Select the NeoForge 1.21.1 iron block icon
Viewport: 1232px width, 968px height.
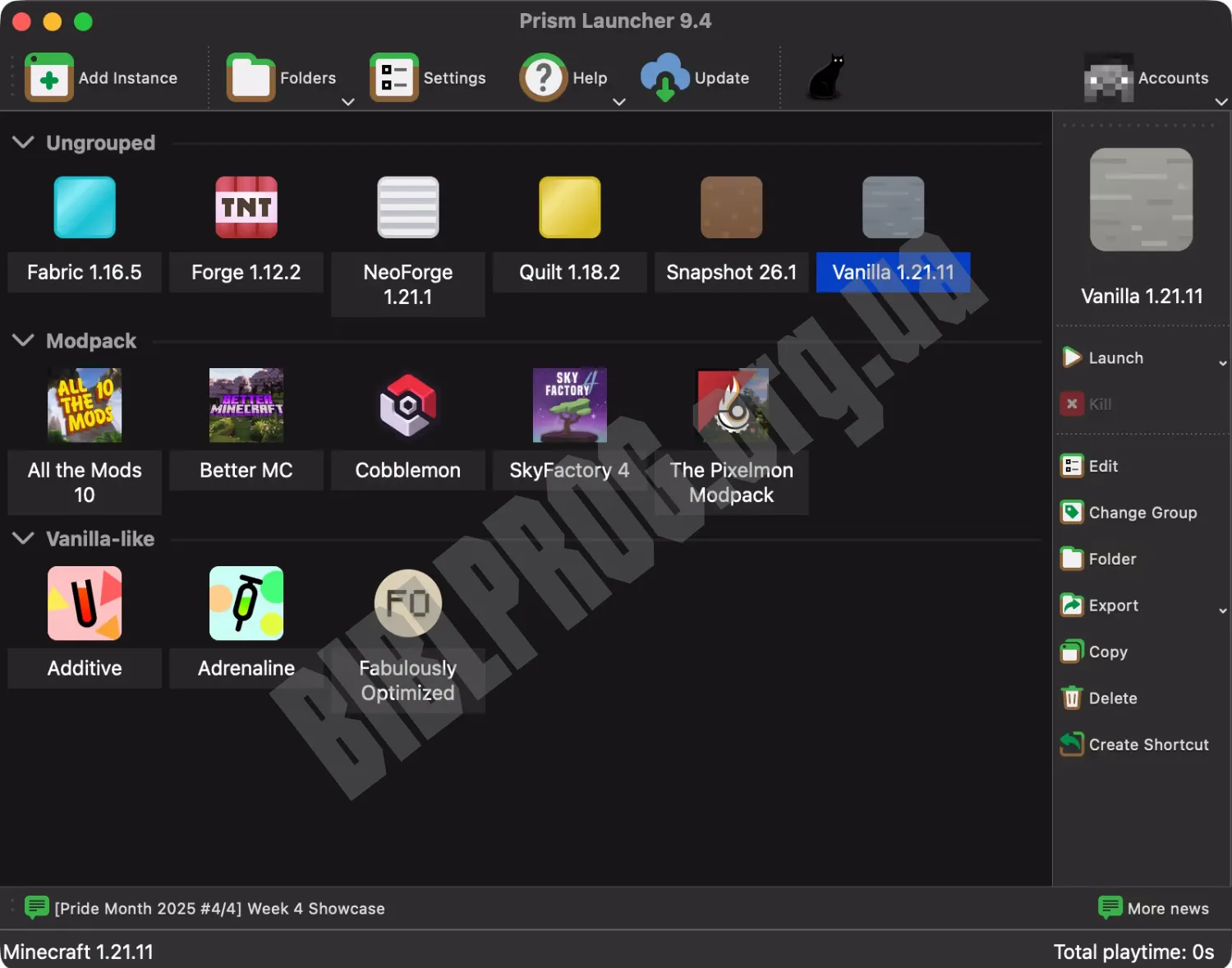click(x=408, y=207)
